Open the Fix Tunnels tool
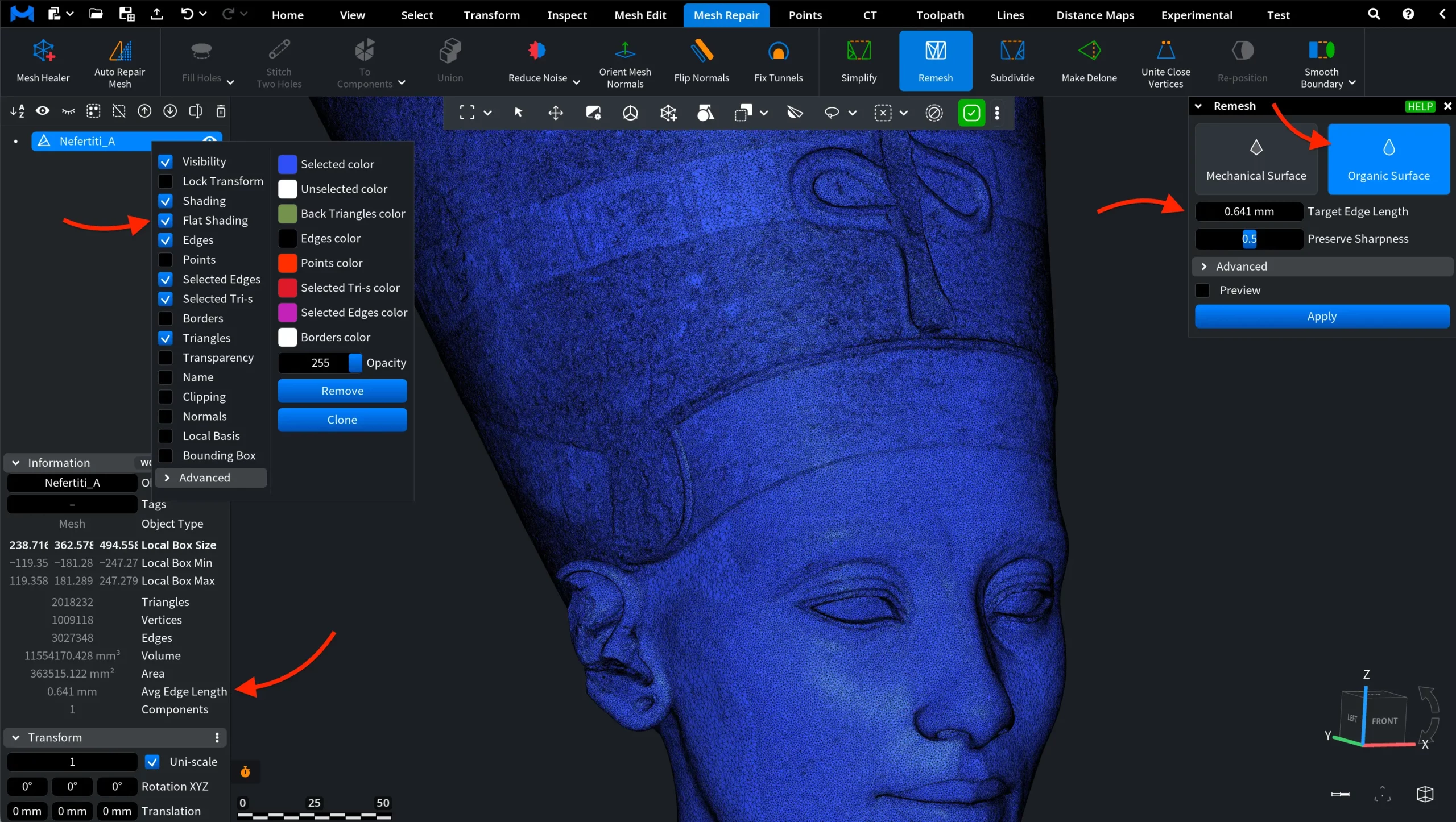 [778, 61]
